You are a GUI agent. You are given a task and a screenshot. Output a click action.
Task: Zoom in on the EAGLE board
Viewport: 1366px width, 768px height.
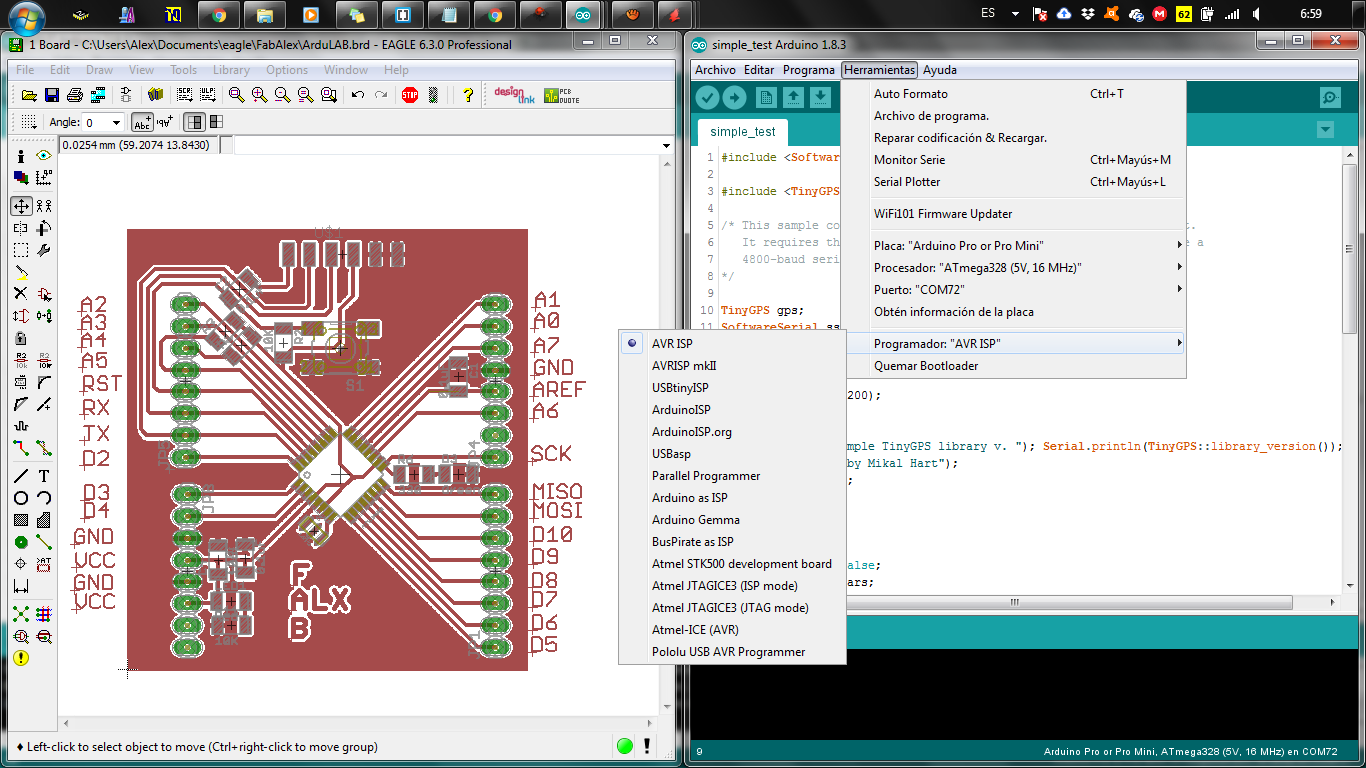259,95
